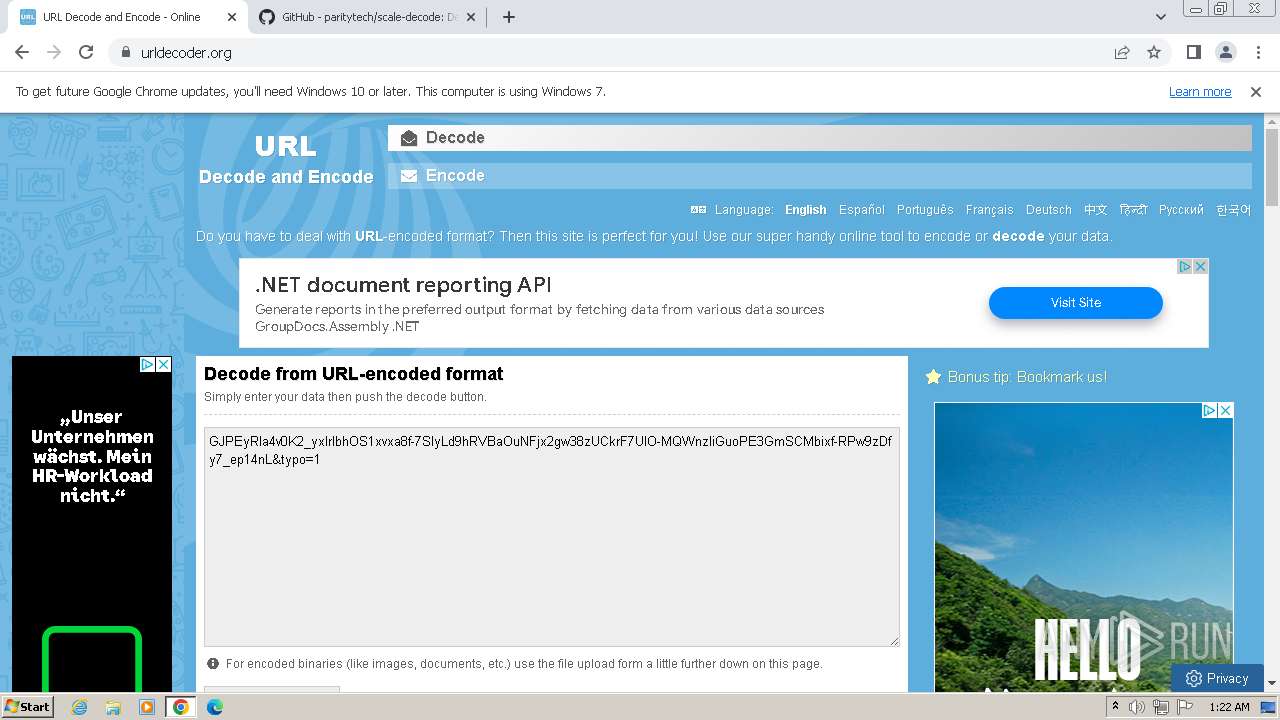Launch Microsoft Edge from taskbar
Image resolution: width=1280 pixels, height=720 pixels.
[215, 707]
